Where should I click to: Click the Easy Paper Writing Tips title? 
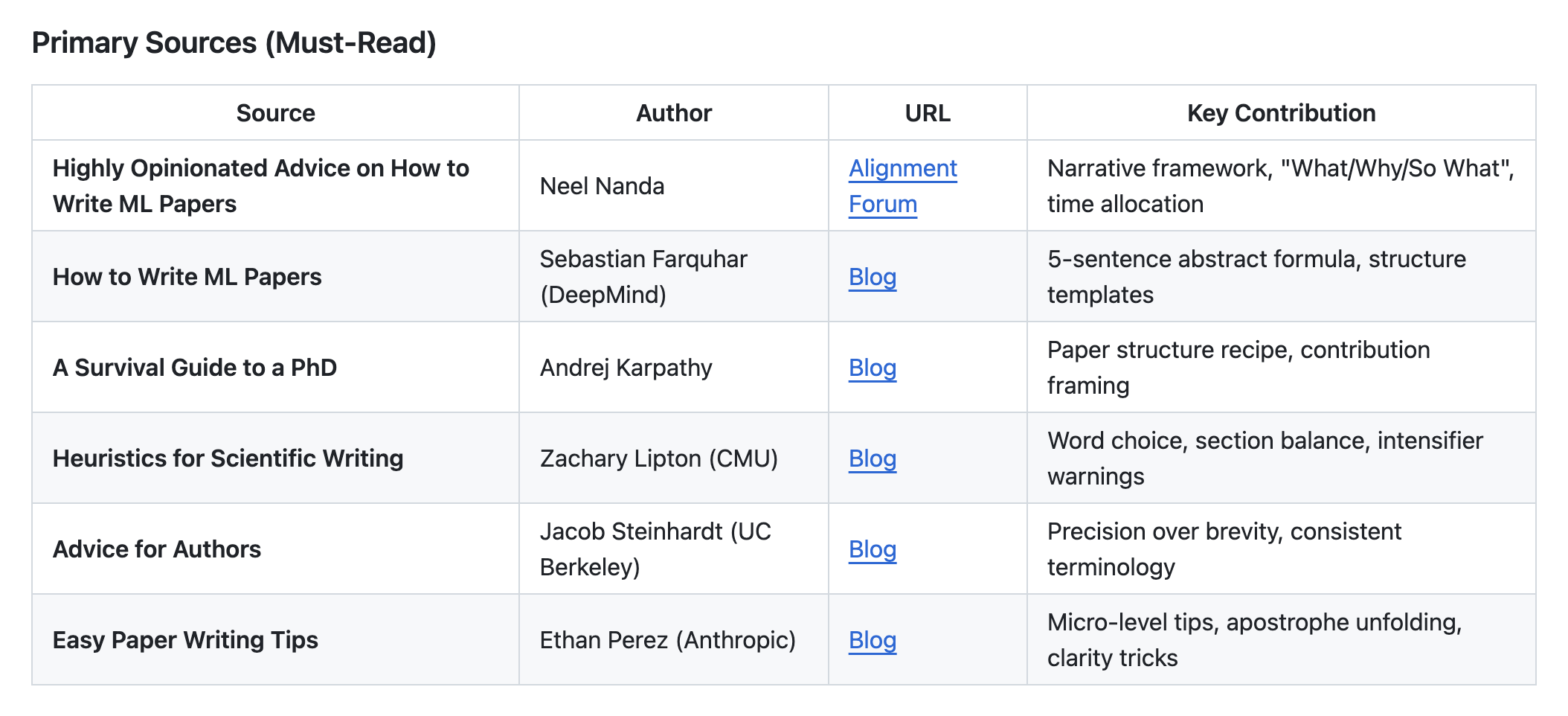[185, 640]
